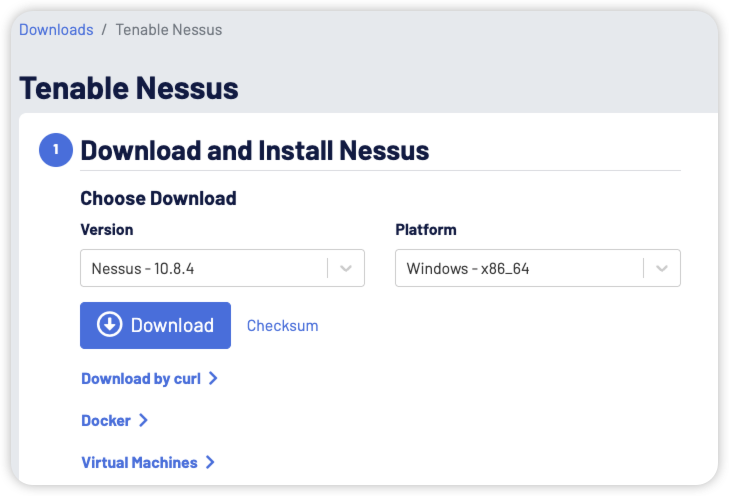
Task: Click the Tenable Nessus page title
Action: 129,88
